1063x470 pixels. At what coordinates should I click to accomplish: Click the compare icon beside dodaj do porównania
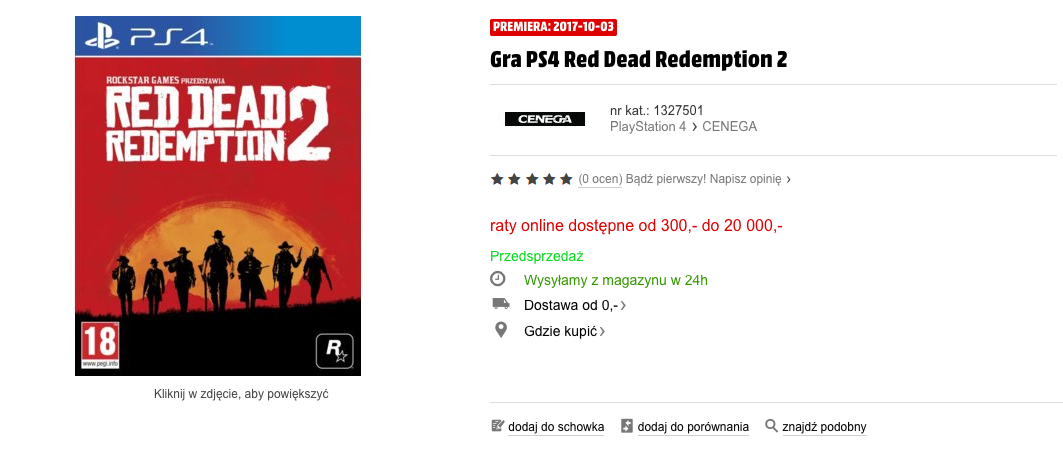[x=627, y=426]
